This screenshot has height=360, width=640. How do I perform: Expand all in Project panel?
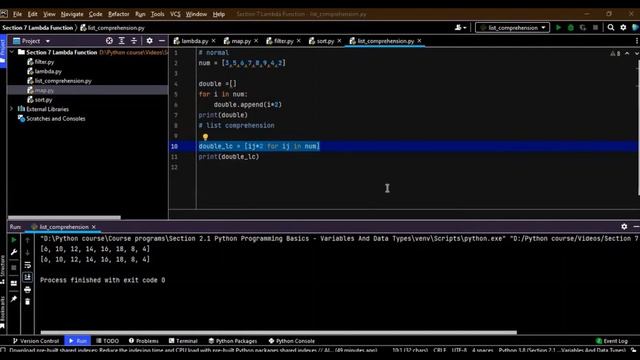tap(122, 41)
